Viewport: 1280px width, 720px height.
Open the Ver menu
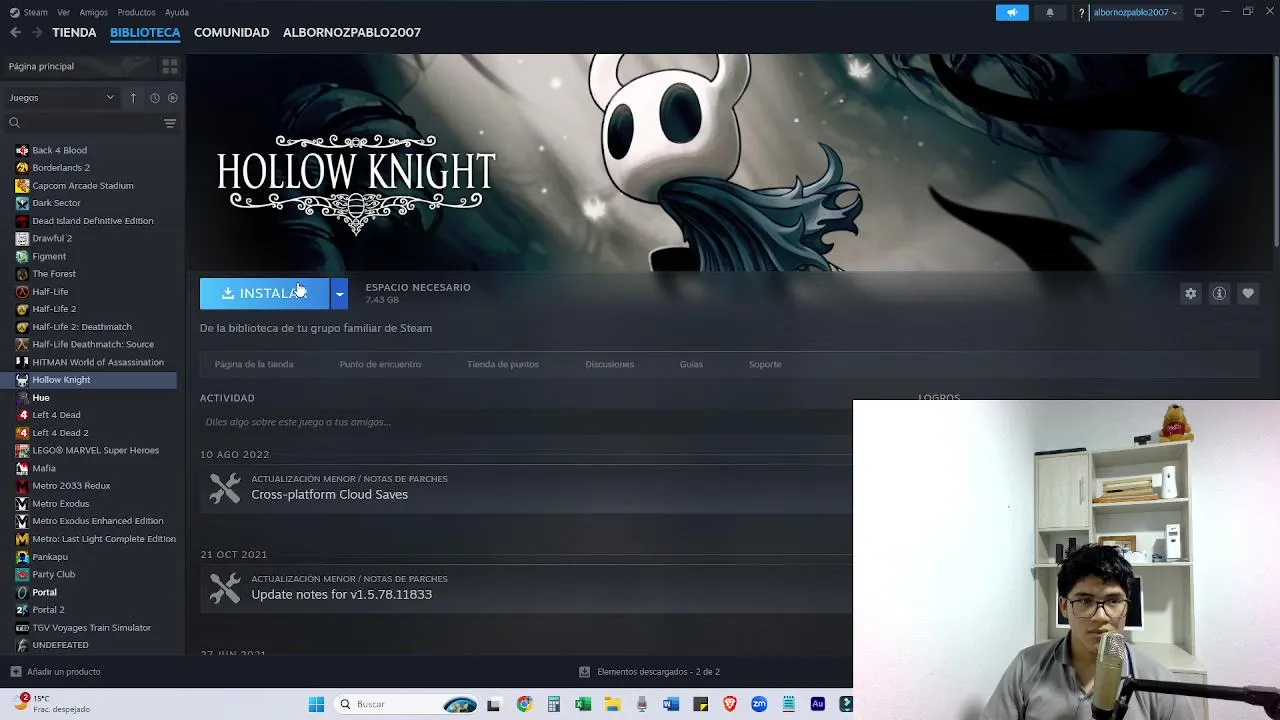coord(64,12)
